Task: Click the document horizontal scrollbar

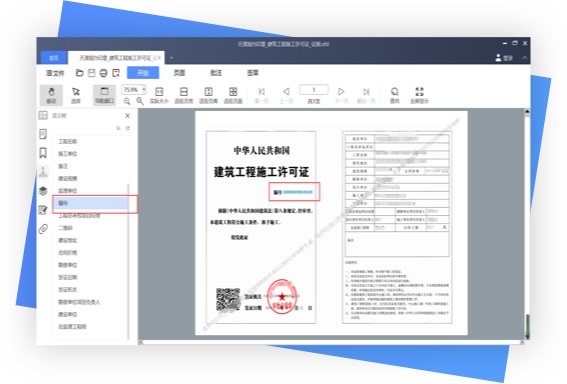Action: tap(331, 342)
